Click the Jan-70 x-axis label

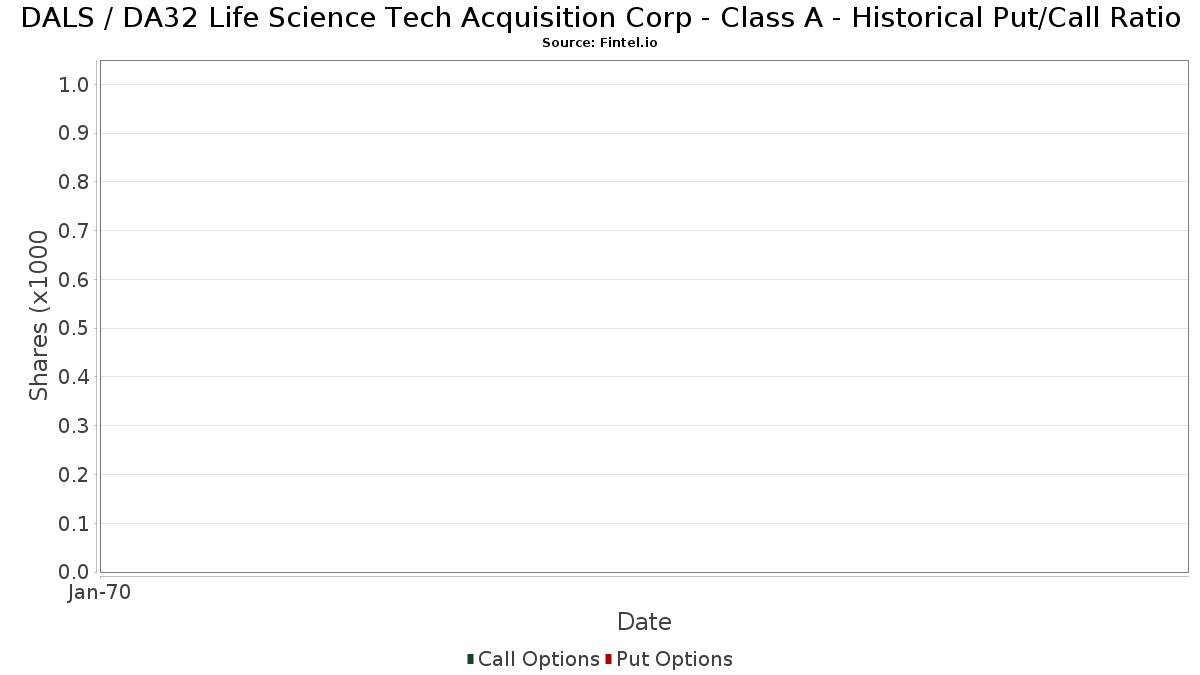pyautogui.click(x=100, y=593)
